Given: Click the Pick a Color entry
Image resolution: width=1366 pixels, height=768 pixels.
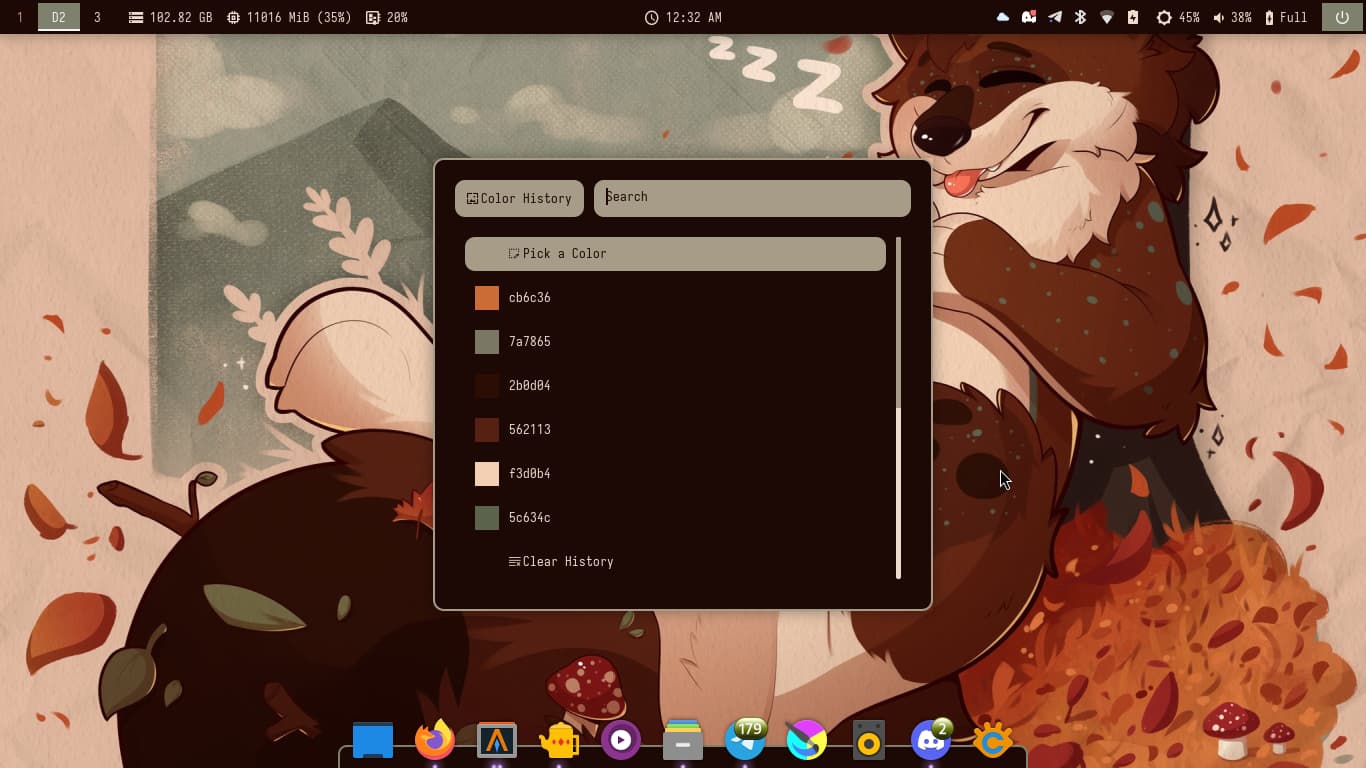Looking at the screenshot, I should point(675,254).
